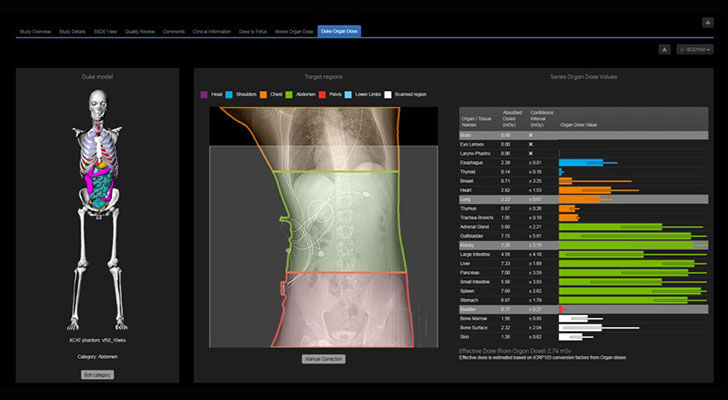728x400 pixels.
Task: Select the highlighted Bladder row
Action: pyautogui.click(x=584, y=309)
